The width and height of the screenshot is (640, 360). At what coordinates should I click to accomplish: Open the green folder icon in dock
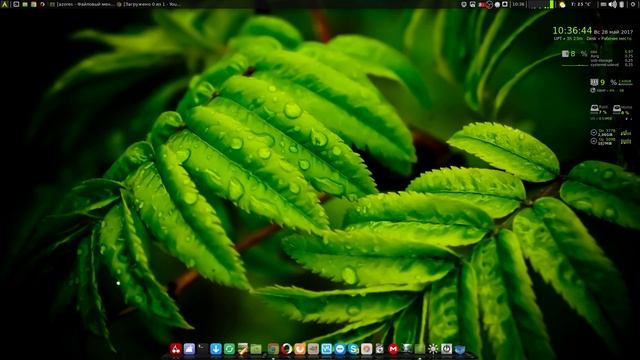[x=256, y=349]
